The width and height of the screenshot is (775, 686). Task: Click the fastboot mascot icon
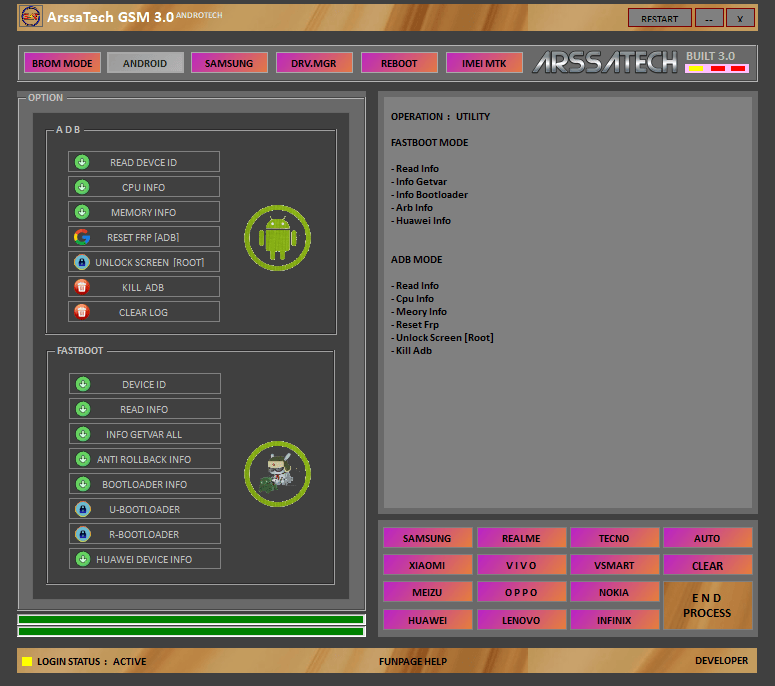tap(277, 473)
